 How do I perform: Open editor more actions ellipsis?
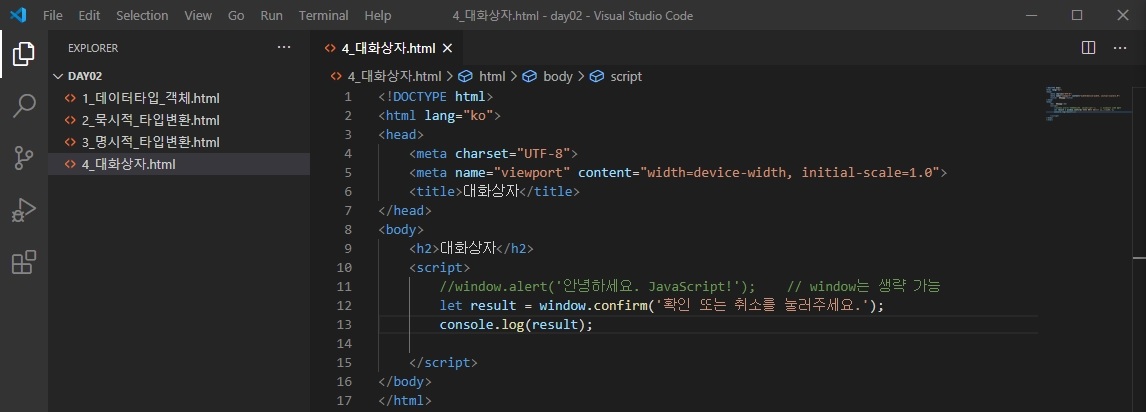click(x=1120, y=47)
